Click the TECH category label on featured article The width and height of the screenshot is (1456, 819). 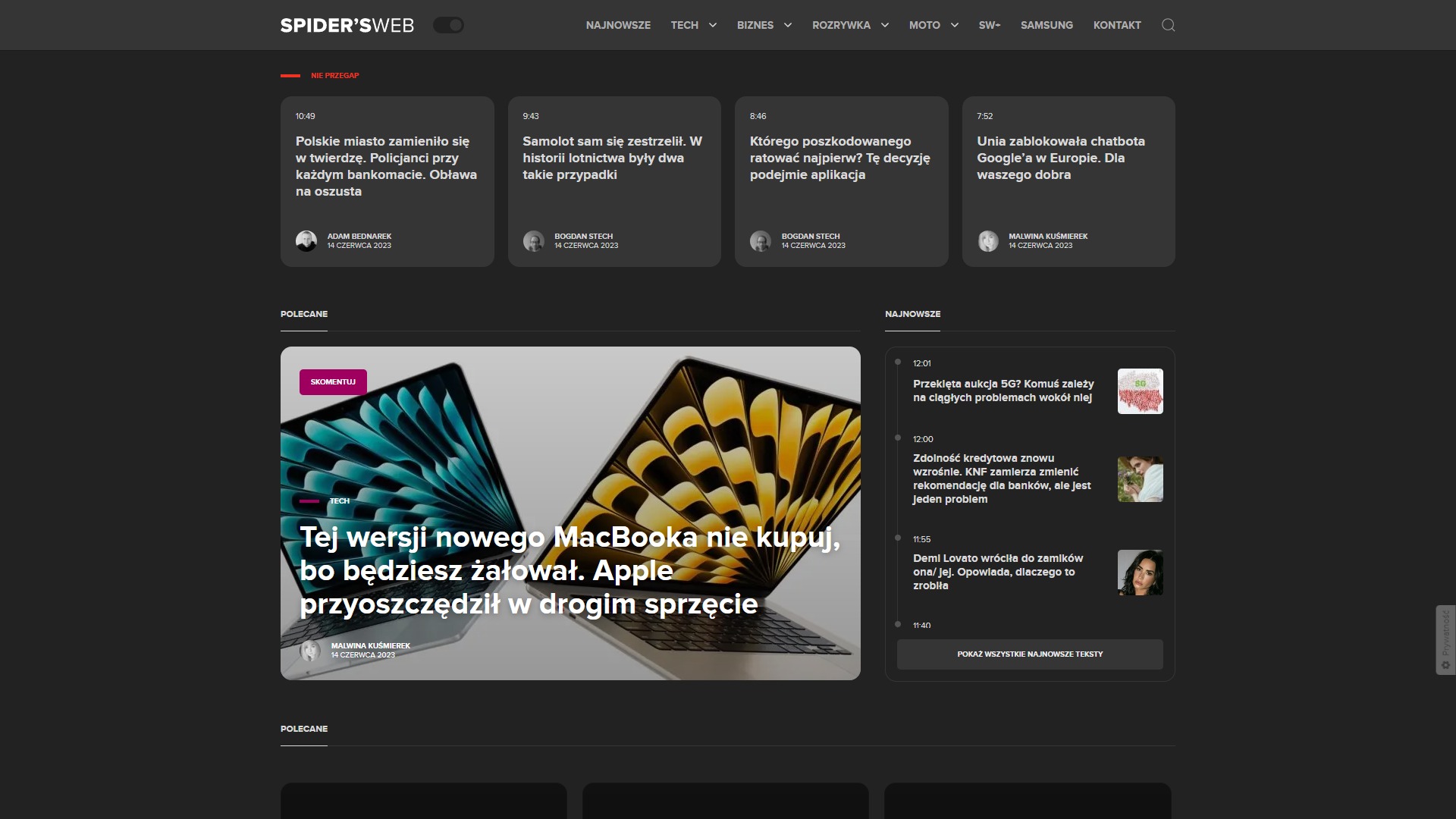[x=340, y=501]
